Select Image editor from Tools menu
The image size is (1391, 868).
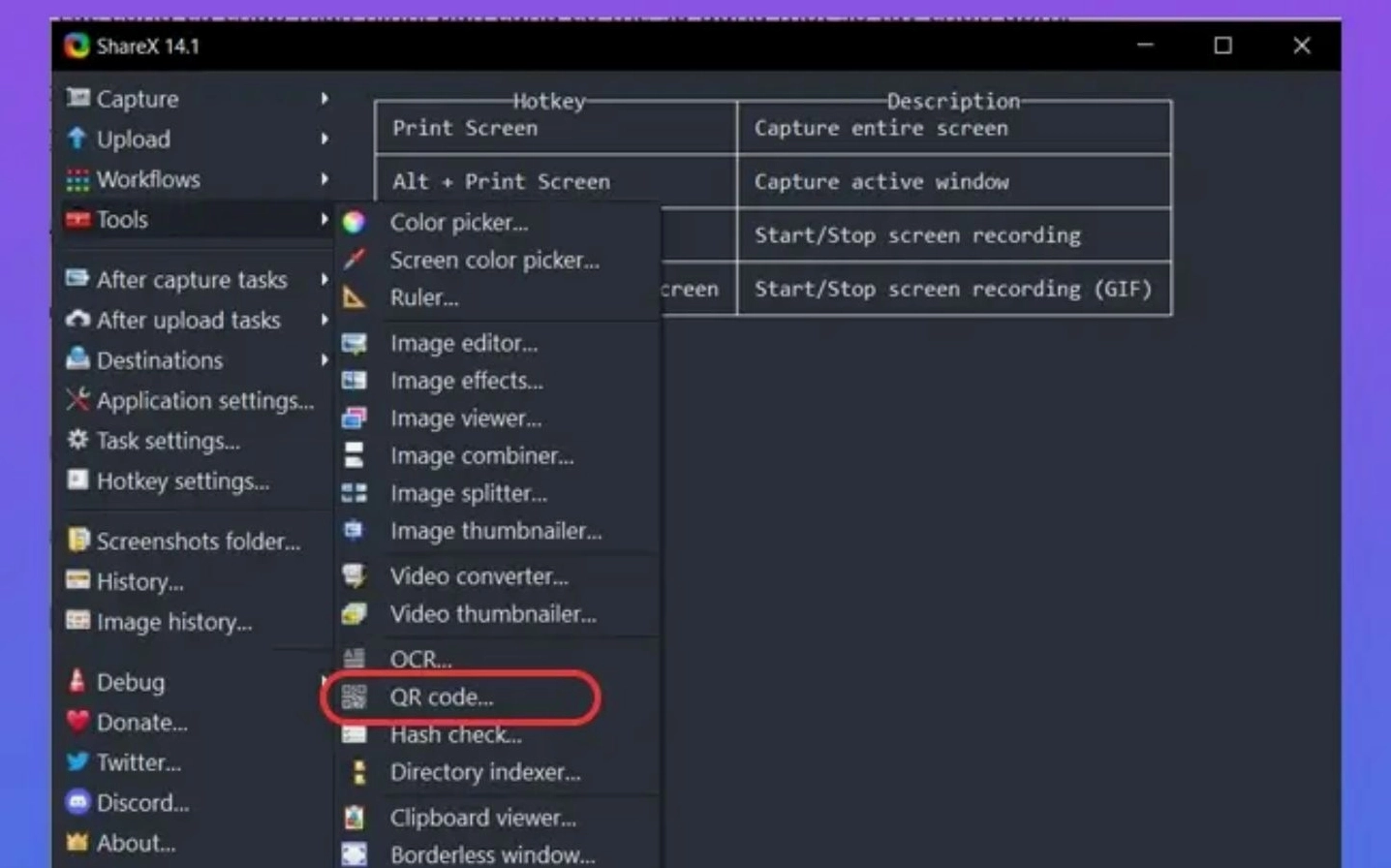tap(463, 343)
